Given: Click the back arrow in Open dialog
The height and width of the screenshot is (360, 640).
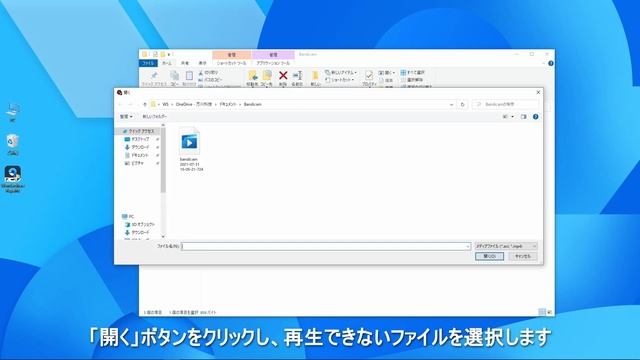Looking at the screenshot, I should click(x=120, y=104).
